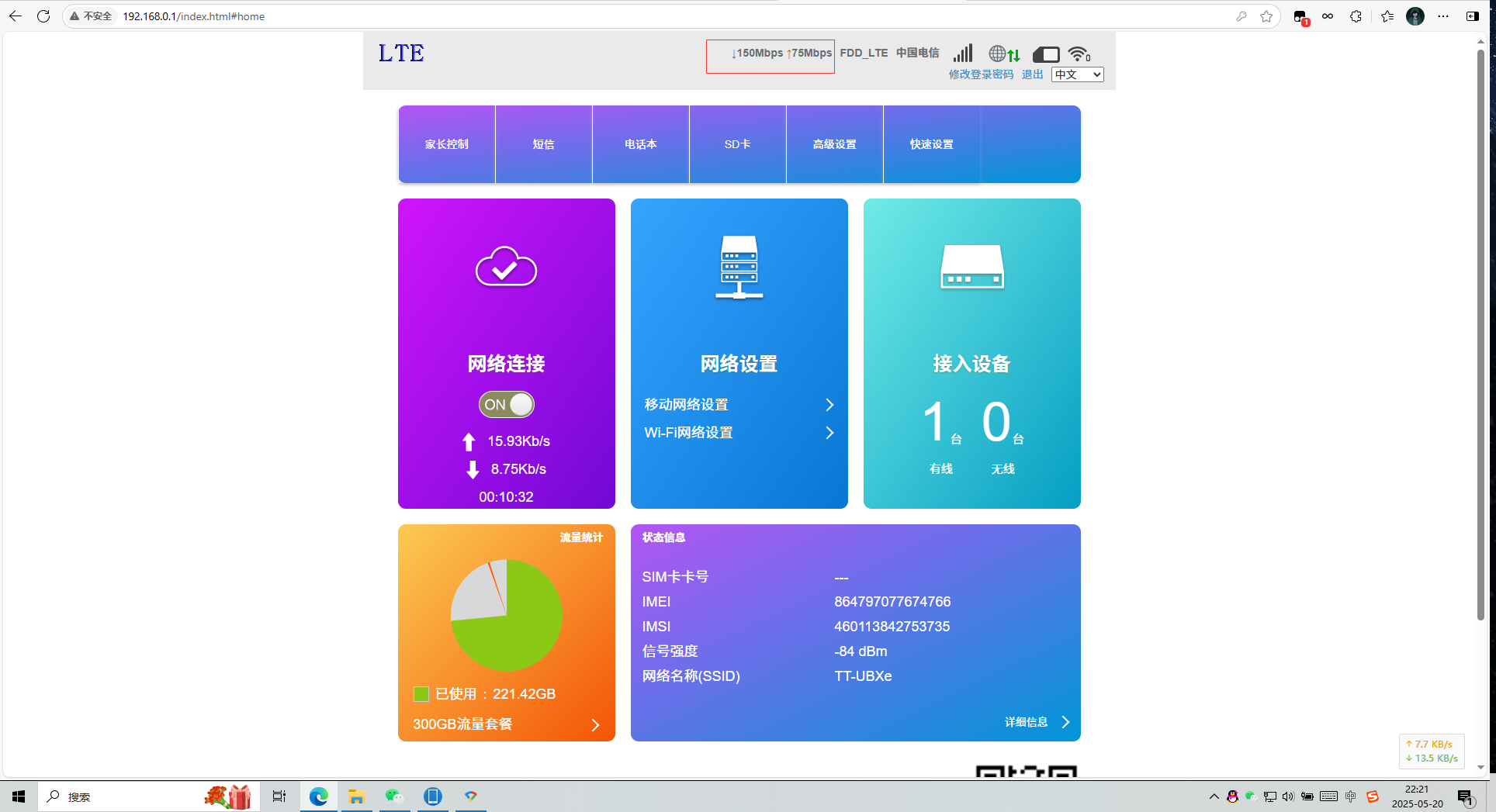Image resolution: width=1496 pixels, height=812 pixels.
Task: Open Task View on taskbar
Action: click(279, 796)
